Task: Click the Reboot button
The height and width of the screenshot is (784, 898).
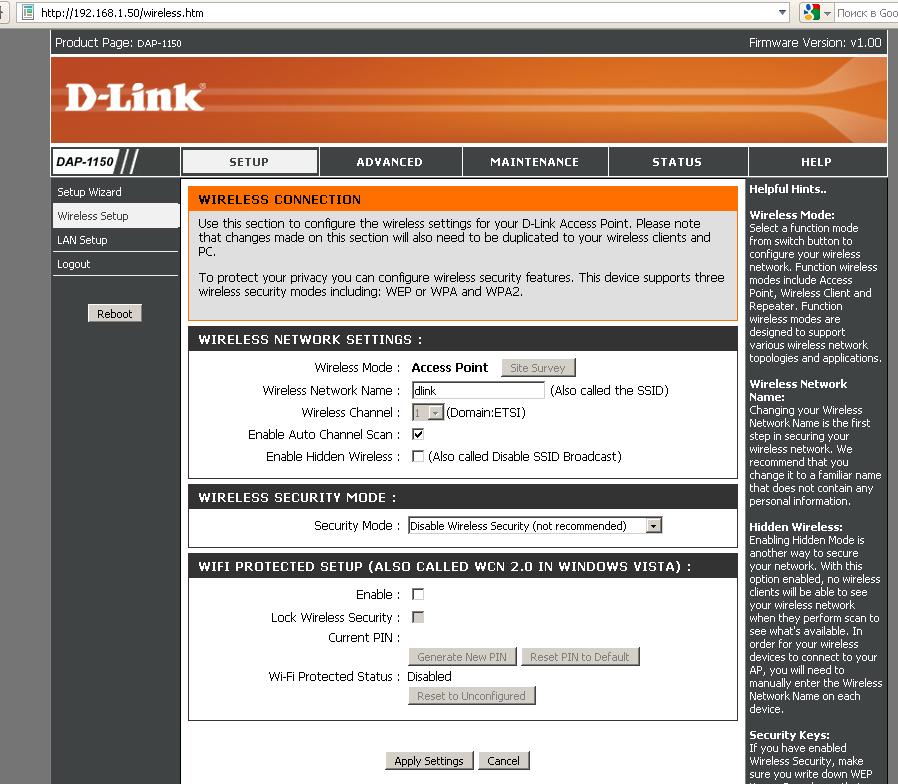Action: pos(115,313)
